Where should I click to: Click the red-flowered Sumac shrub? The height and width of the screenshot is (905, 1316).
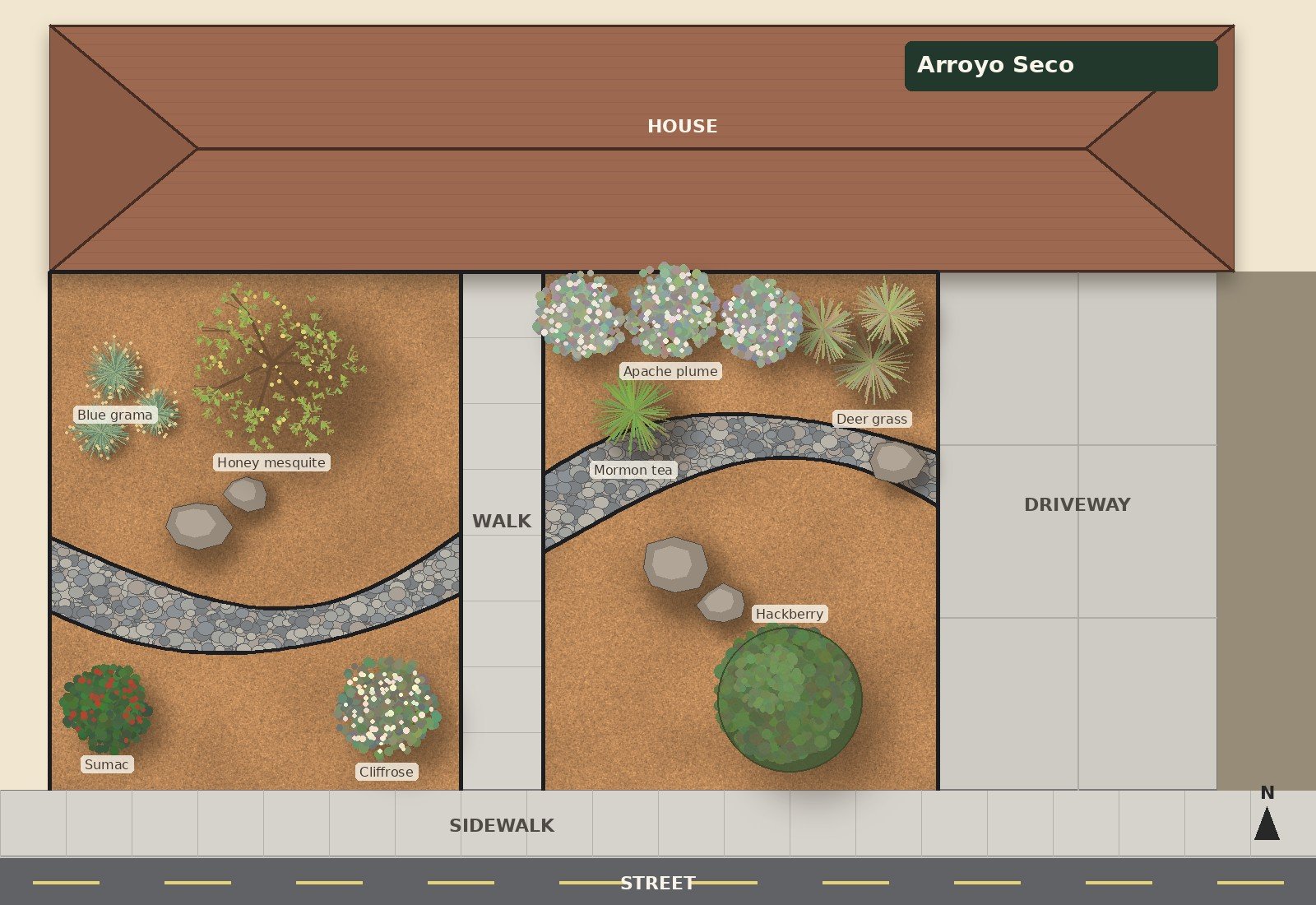pos(105,709)
